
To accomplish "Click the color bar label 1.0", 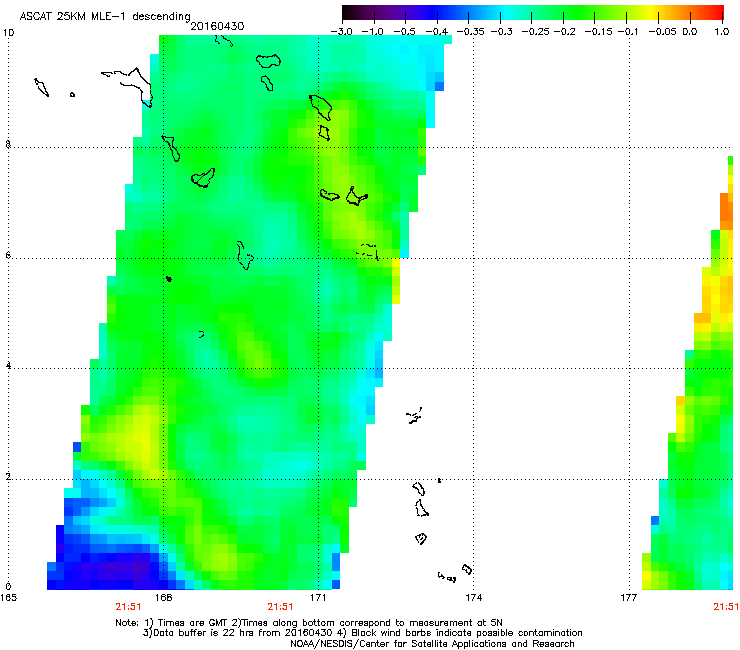I will tap(722, 32).
